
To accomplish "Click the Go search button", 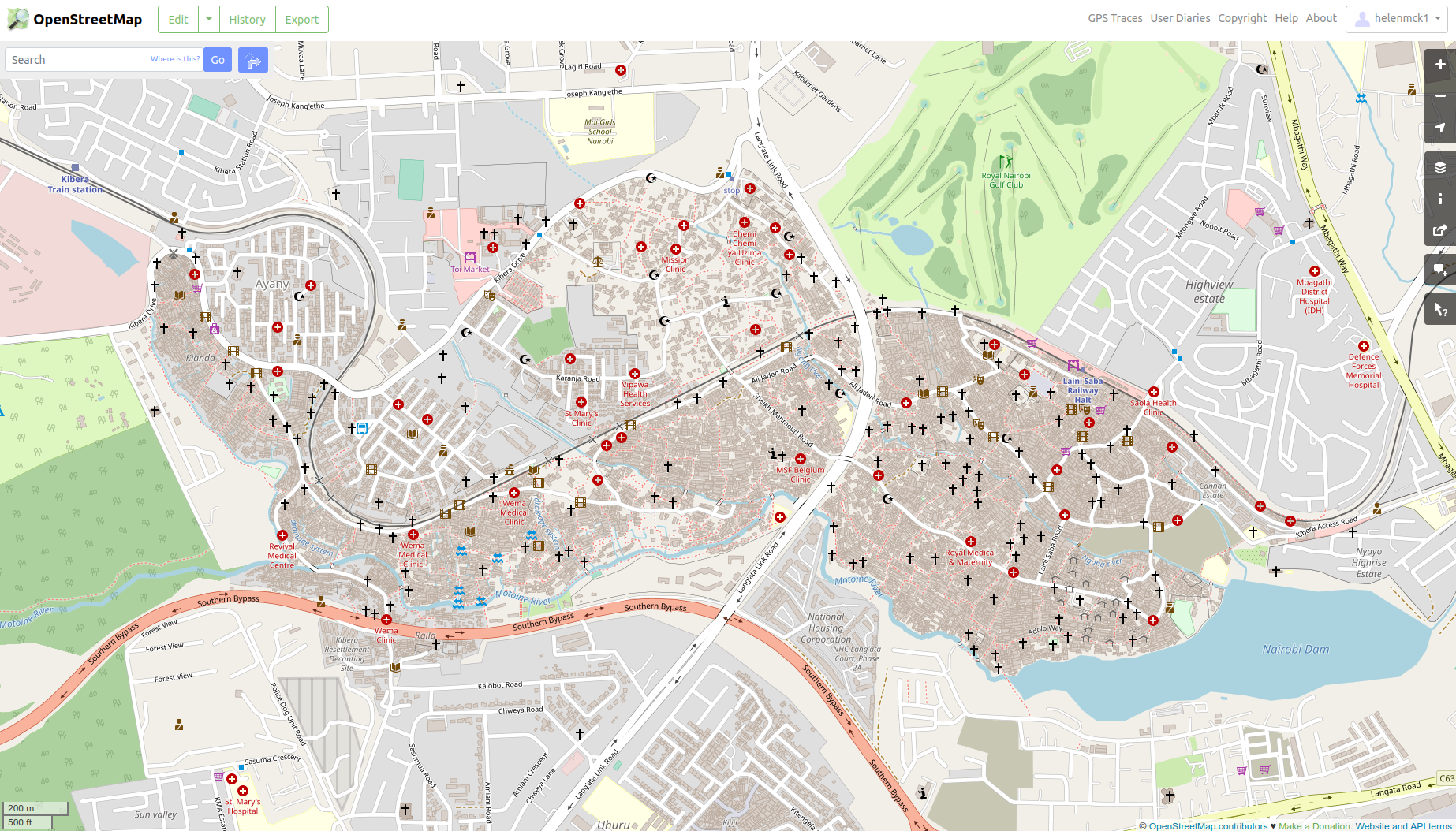I will 218,60.
